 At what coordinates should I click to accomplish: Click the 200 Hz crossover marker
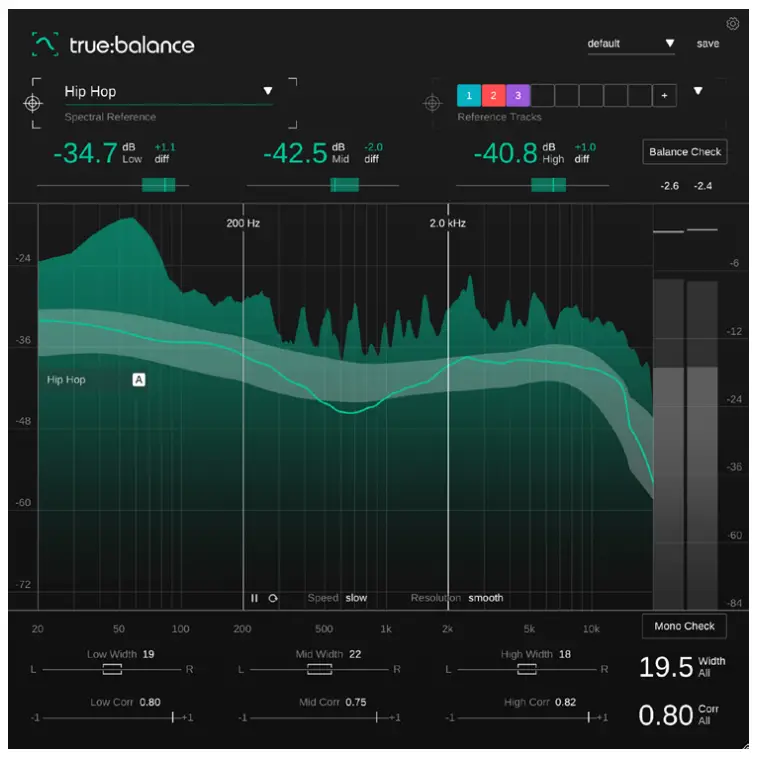pyautogui.click(x=243, y=223)
